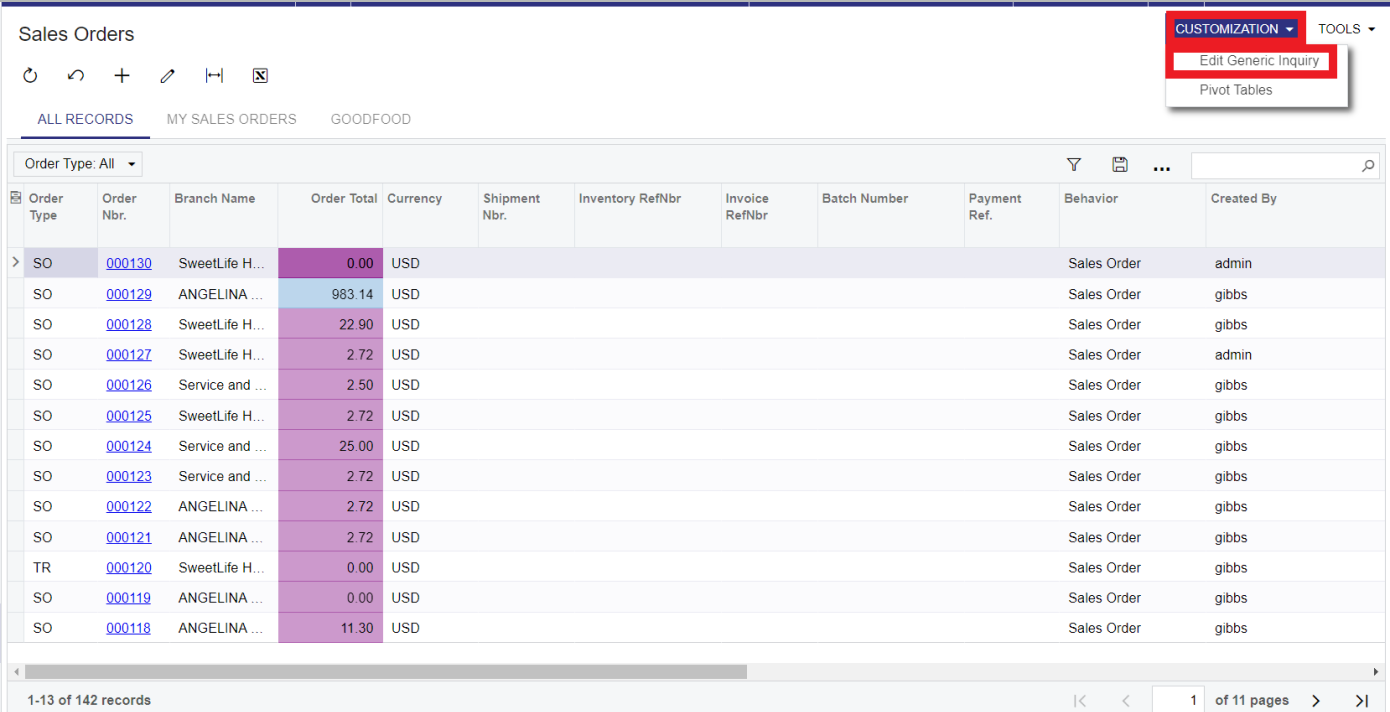This screenshot has width=1390, height=712.
Task: Add a new sales order record
Action: pos(121,75)
